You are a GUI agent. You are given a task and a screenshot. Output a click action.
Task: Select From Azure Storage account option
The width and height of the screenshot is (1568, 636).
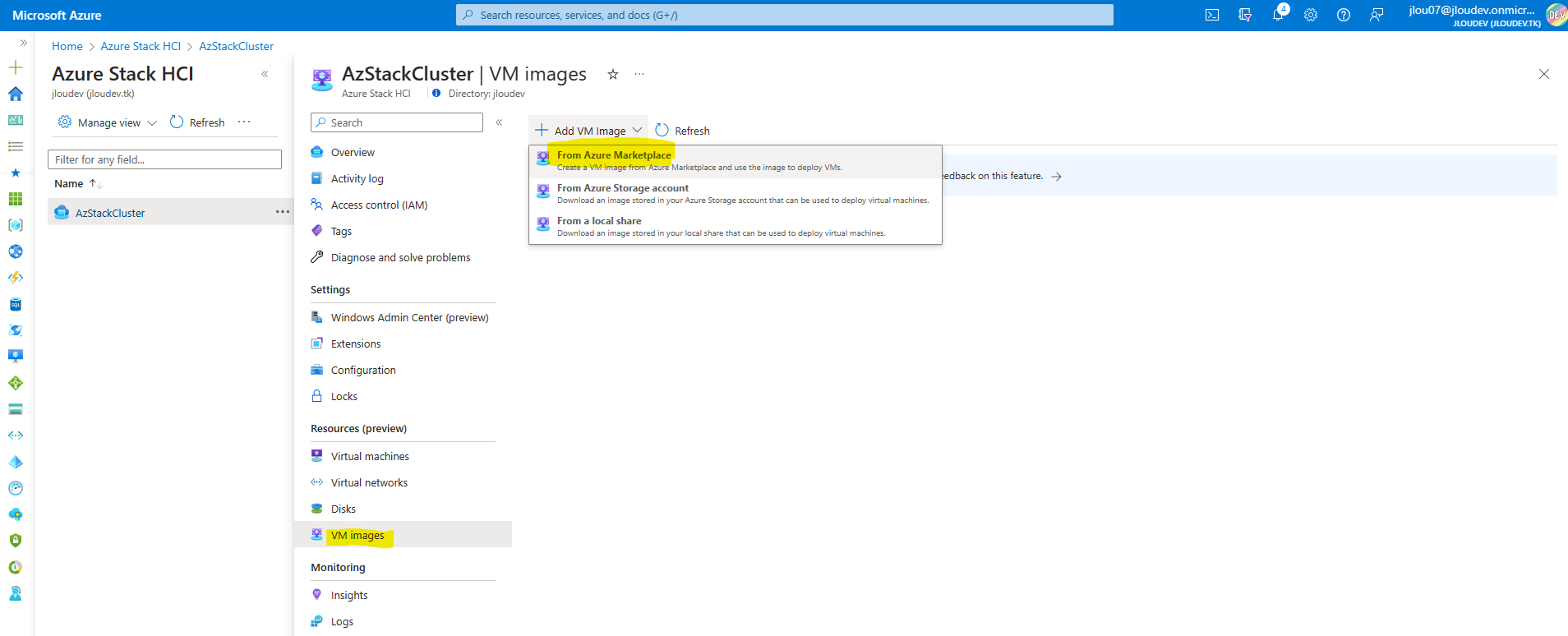(735, 194)
